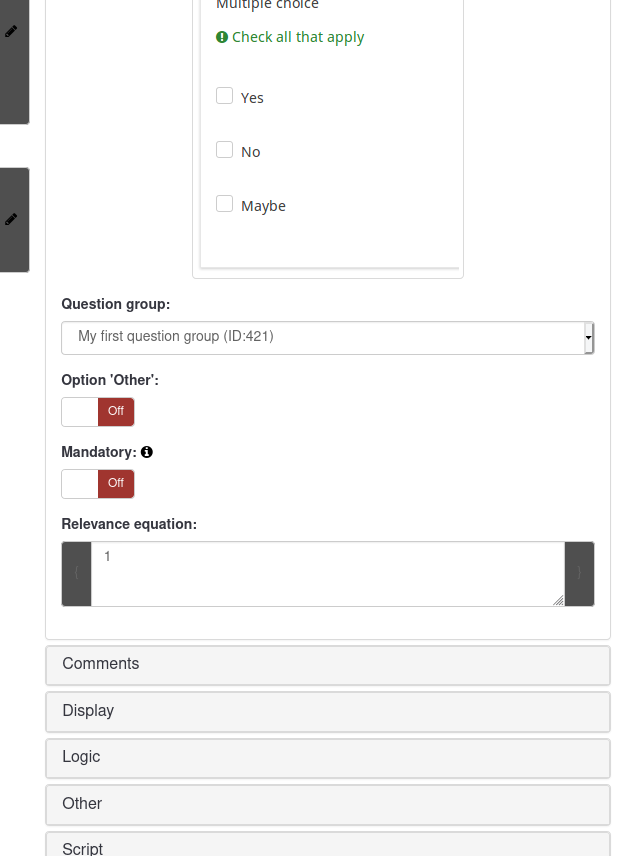
Task: Click the lower pencil edit icon
Action: (11, 219)
